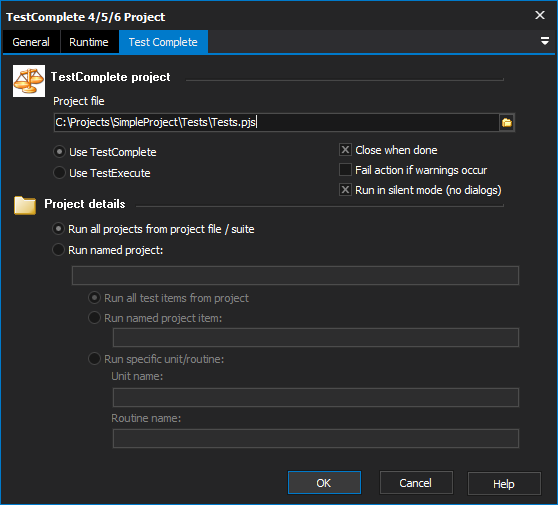This screenshot has width=558, height=505.
Task: Open the tab list dropdown arrow
Action: tap(544, 41)
